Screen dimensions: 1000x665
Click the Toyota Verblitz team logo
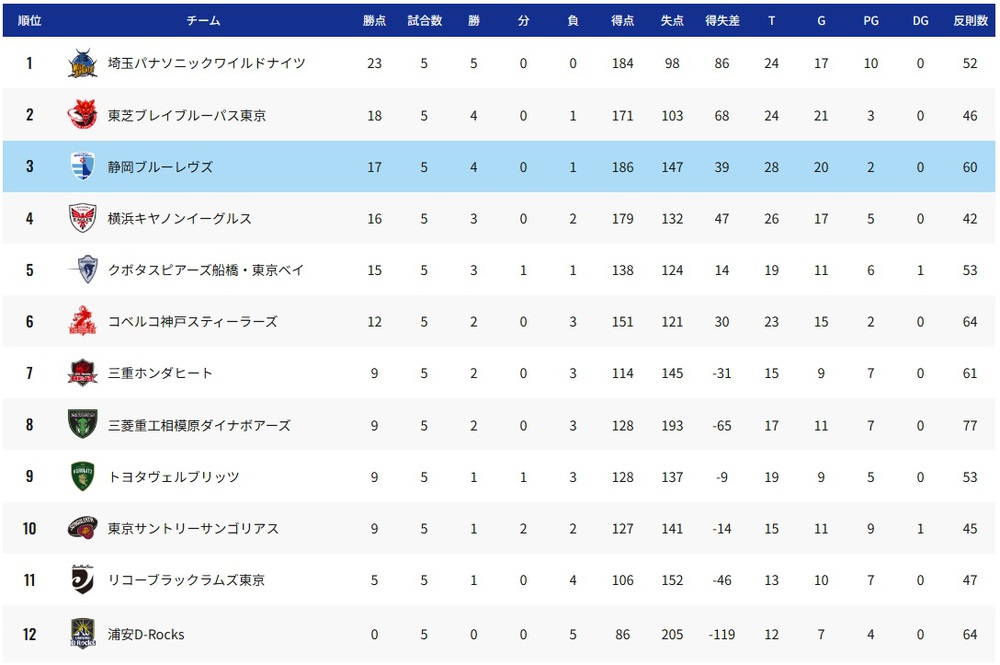(x=82, y=477)
